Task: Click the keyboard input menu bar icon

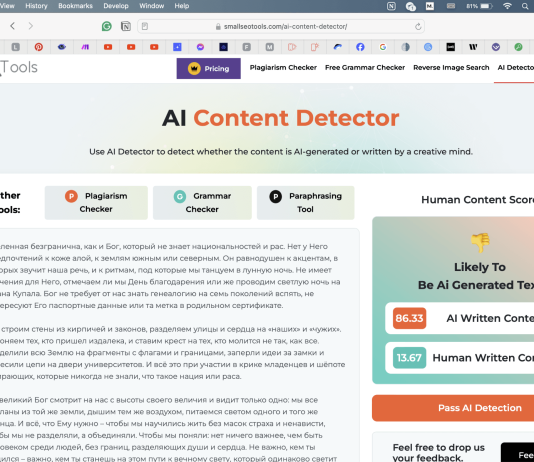Action: [451, 6]
